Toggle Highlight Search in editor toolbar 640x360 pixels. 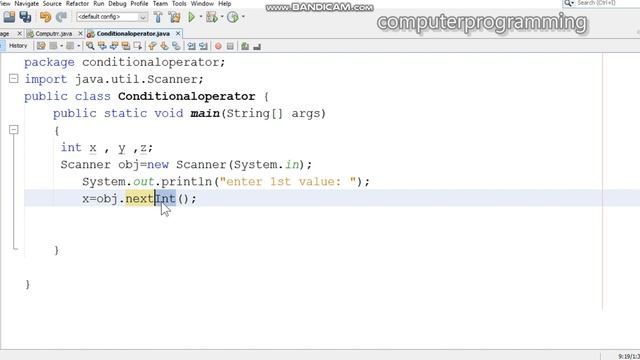click(126, 46)
